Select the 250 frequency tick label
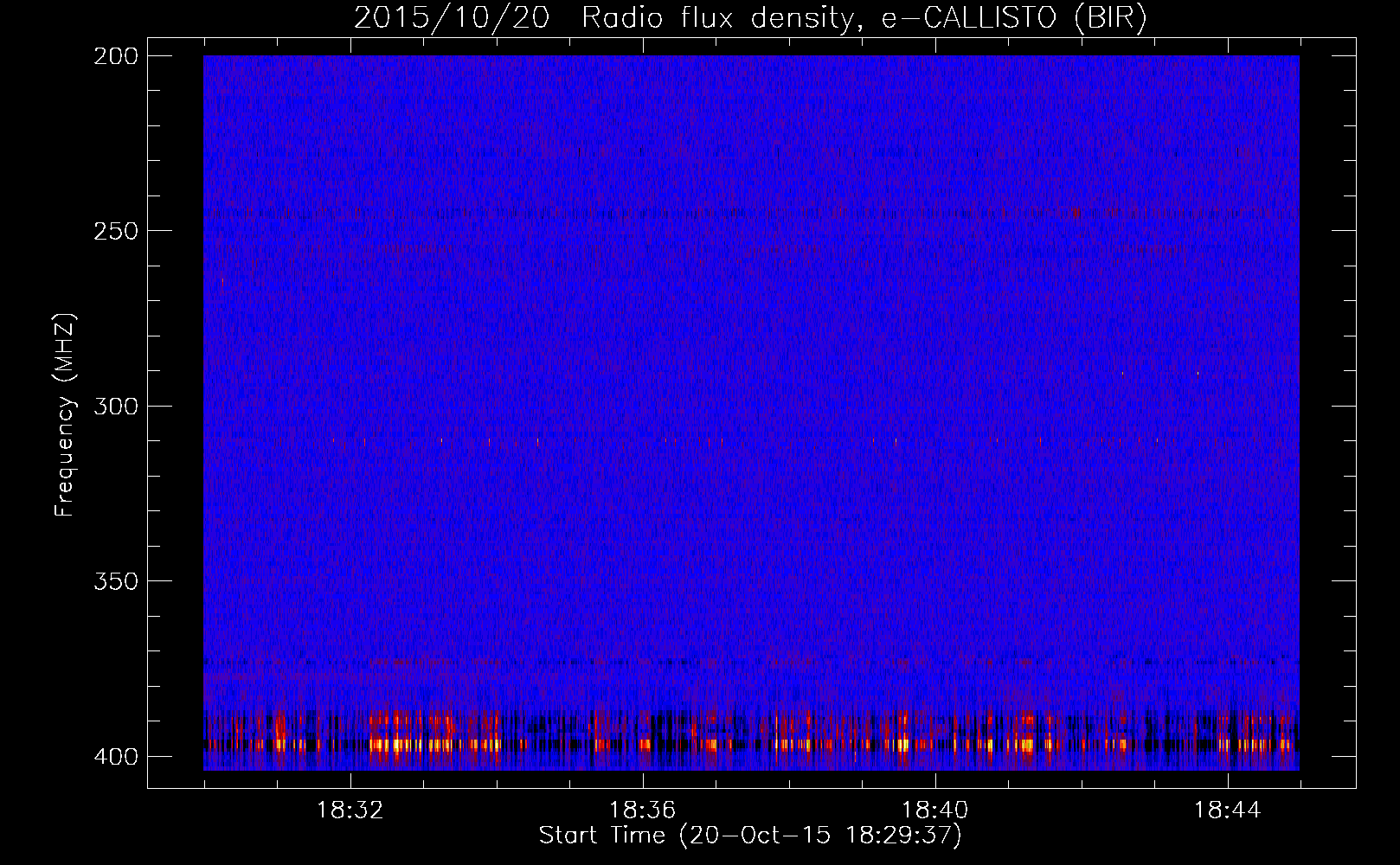The image size is (1400, 865). pyautogui.click(x=116, y=231)
